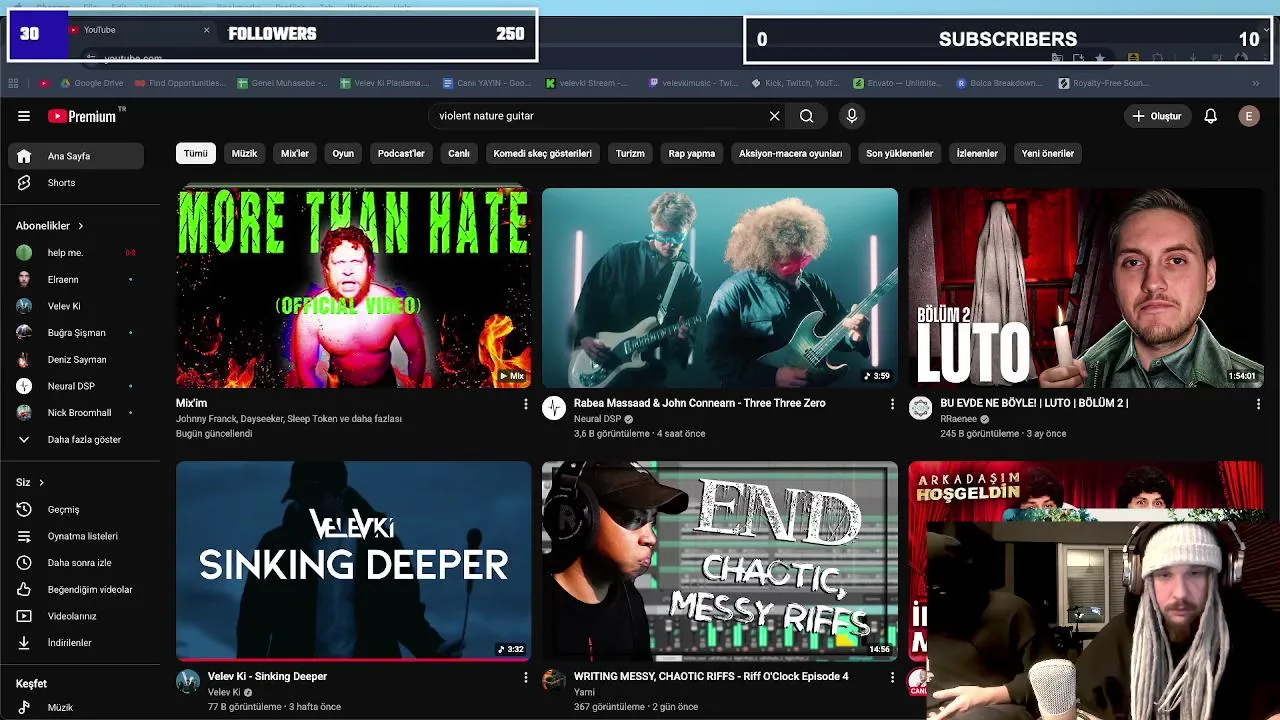
Task: Open the help me. subscription channel
Action: pos(76,253)
